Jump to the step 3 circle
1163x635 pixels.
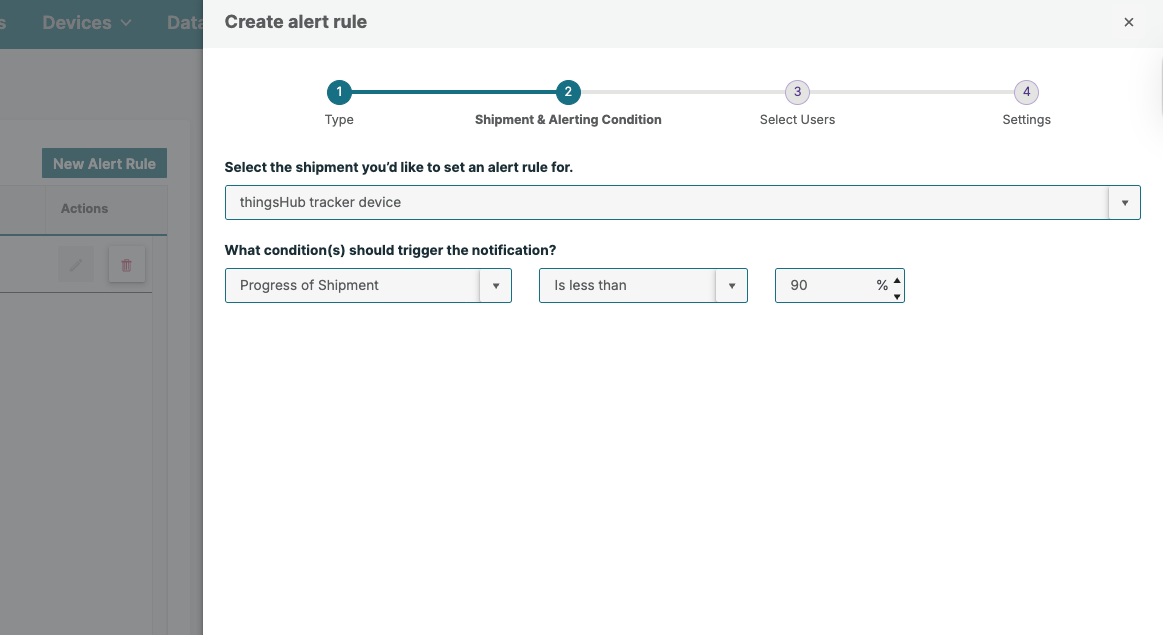point(797,92)
